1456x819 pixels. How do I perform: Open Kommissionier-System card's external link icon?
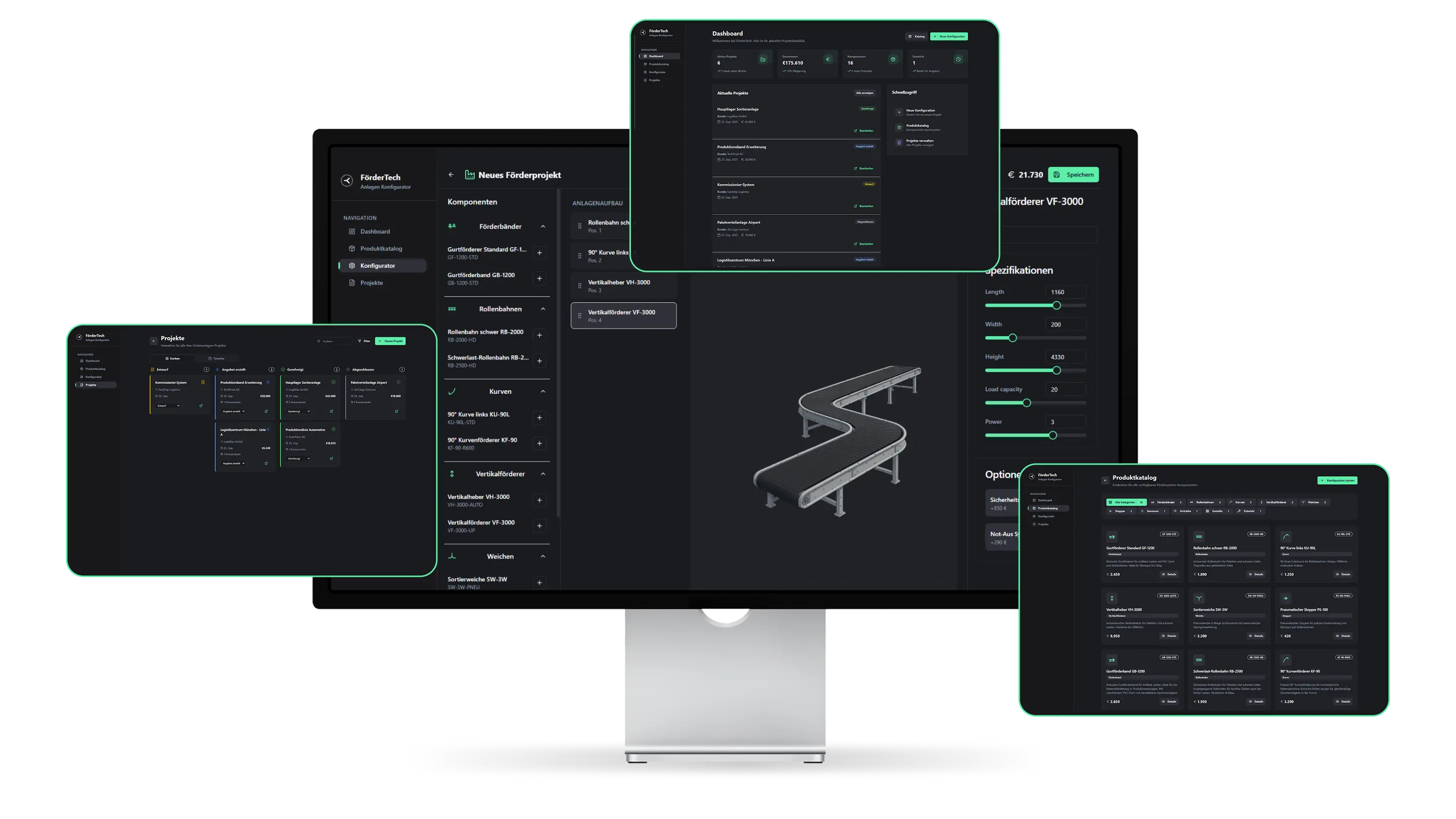tap(201, 406)
